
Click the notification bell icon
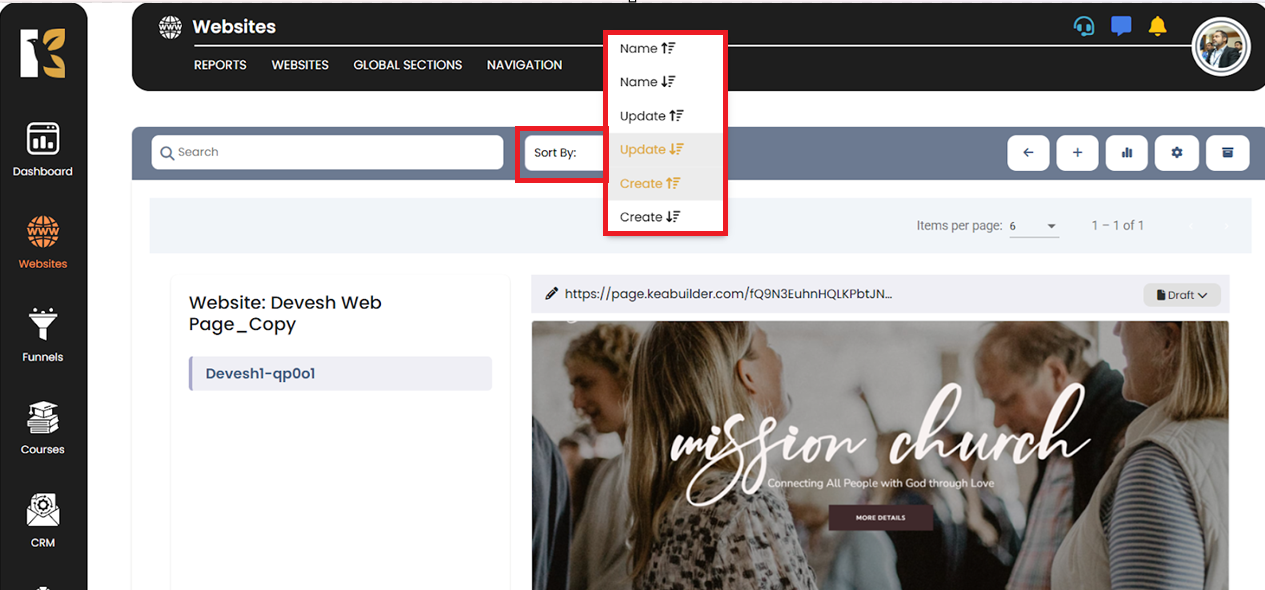[1157, 27]
